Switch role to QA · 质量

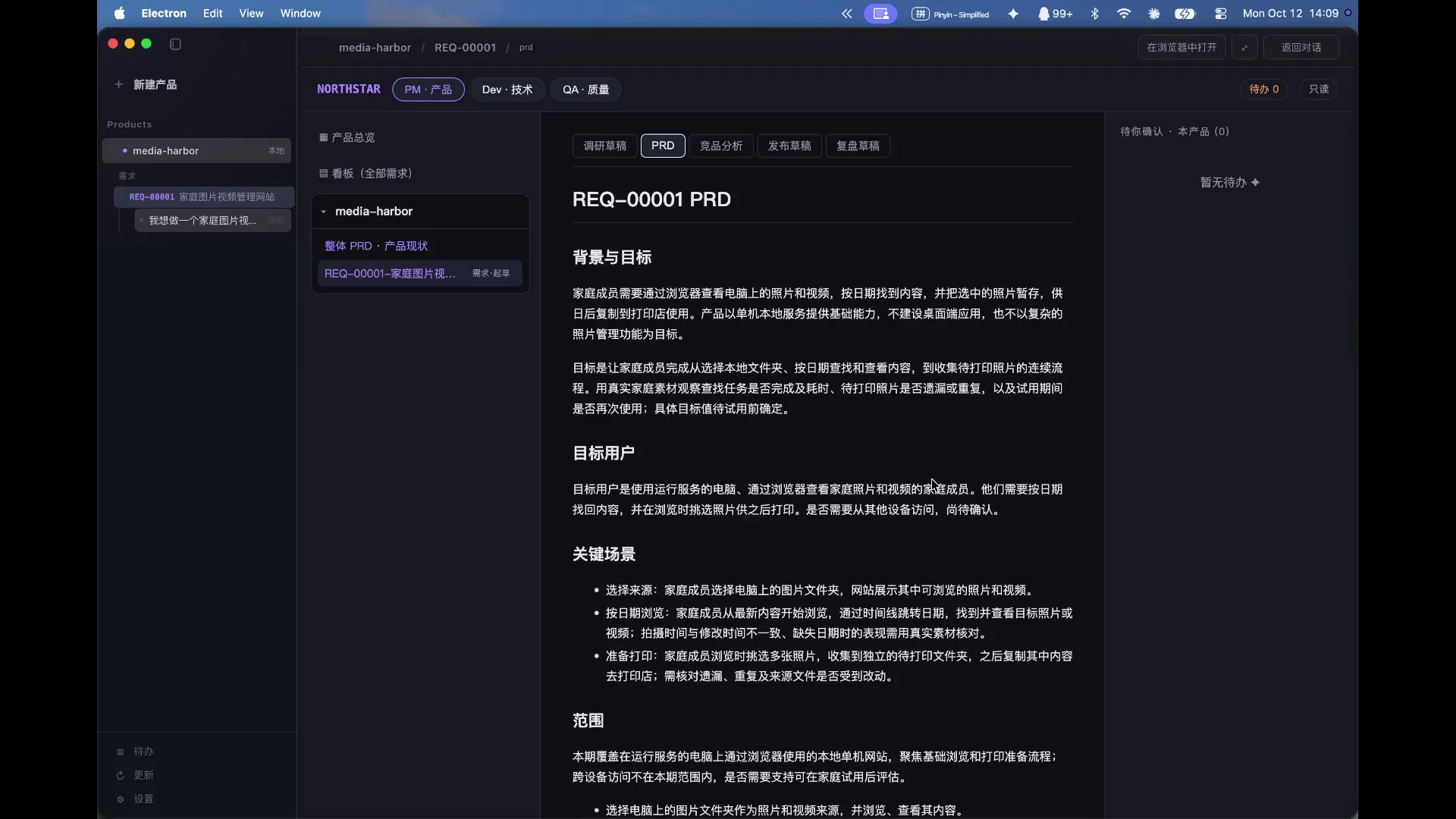pyautogui.click(x=585, y=89)
